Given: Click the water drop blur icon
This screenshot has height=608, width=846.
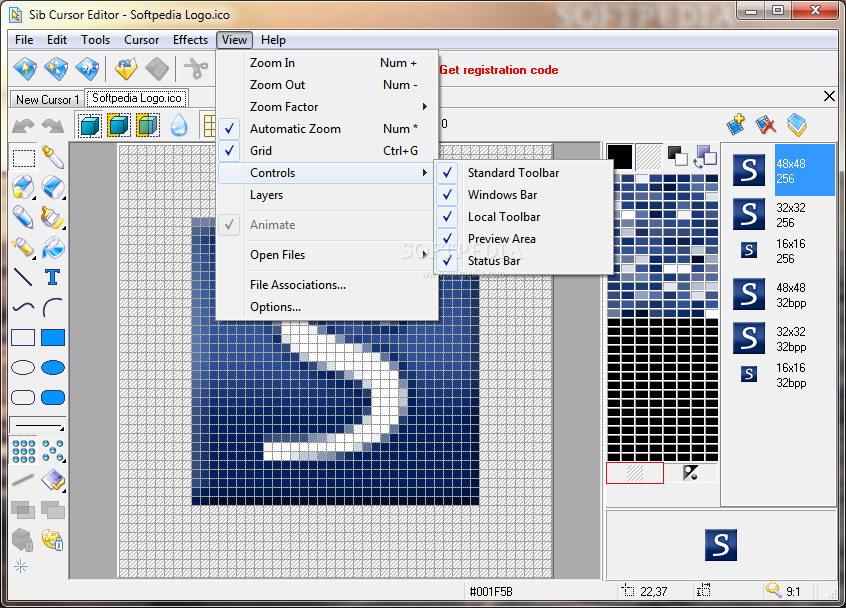Looking at the screenshot, I should [179, 126].
